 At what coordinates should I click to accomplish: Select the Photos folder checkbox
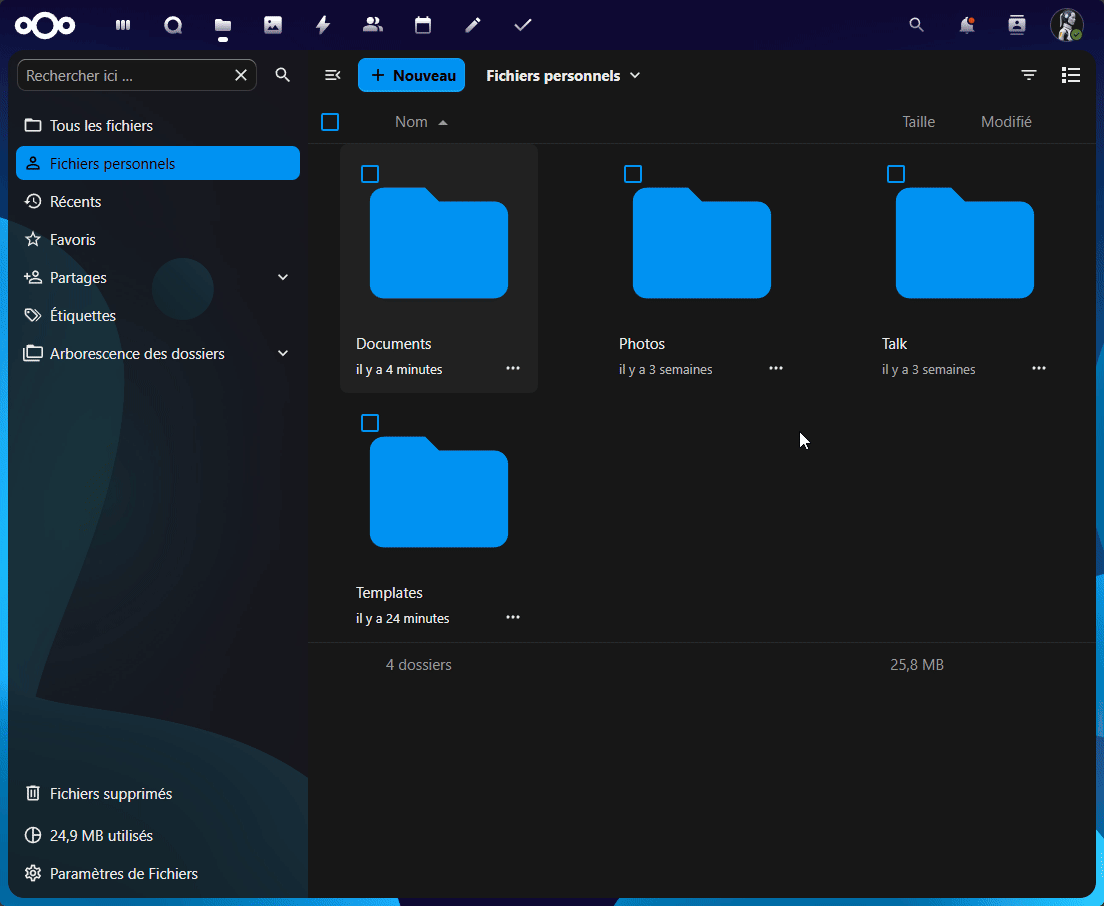tap(633, 174)
